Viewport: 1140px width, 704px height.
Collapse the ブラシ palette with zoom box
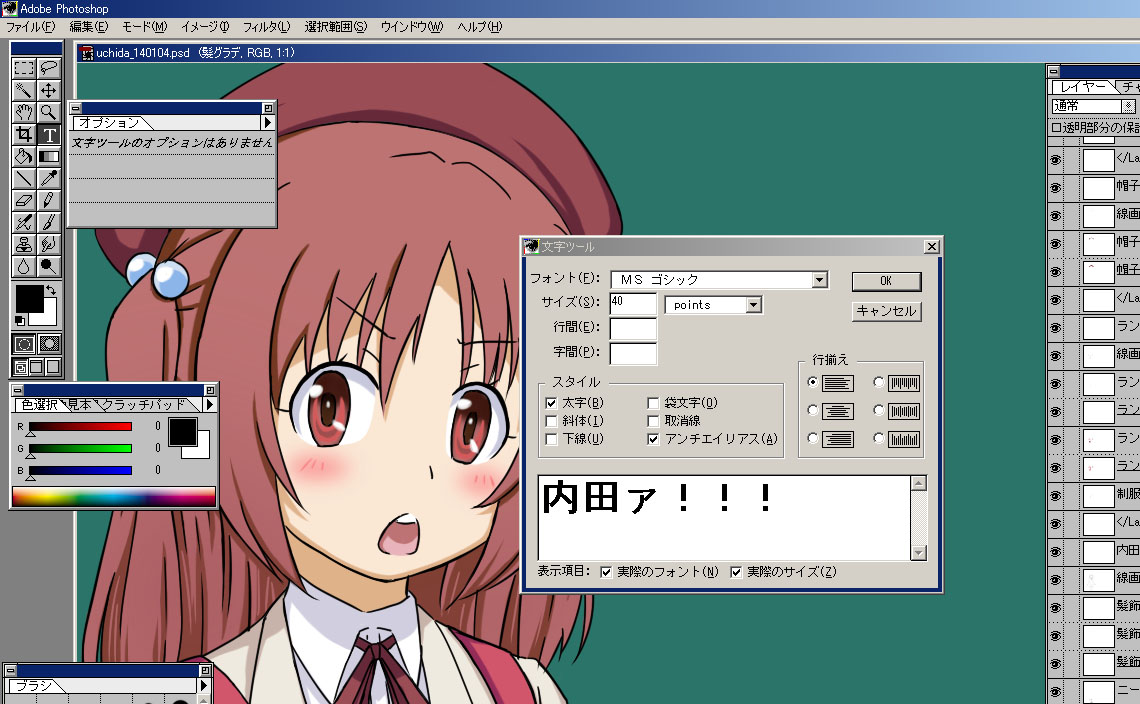click(205, 670)
